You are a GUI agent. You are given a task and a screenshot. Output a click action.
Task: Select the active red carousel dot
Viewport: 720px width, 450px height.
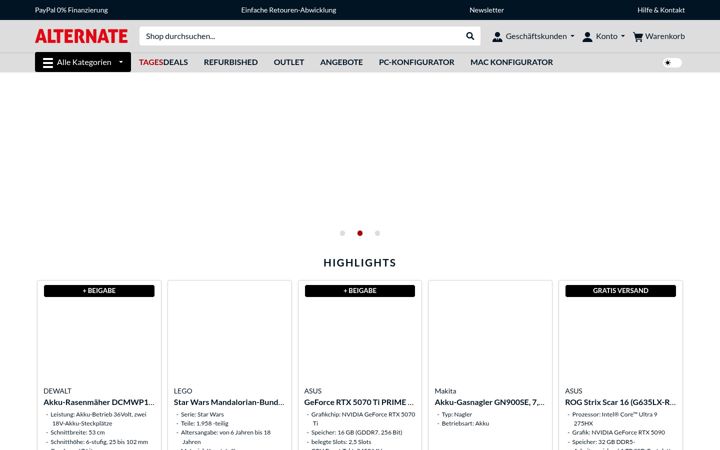pos(360,233)
